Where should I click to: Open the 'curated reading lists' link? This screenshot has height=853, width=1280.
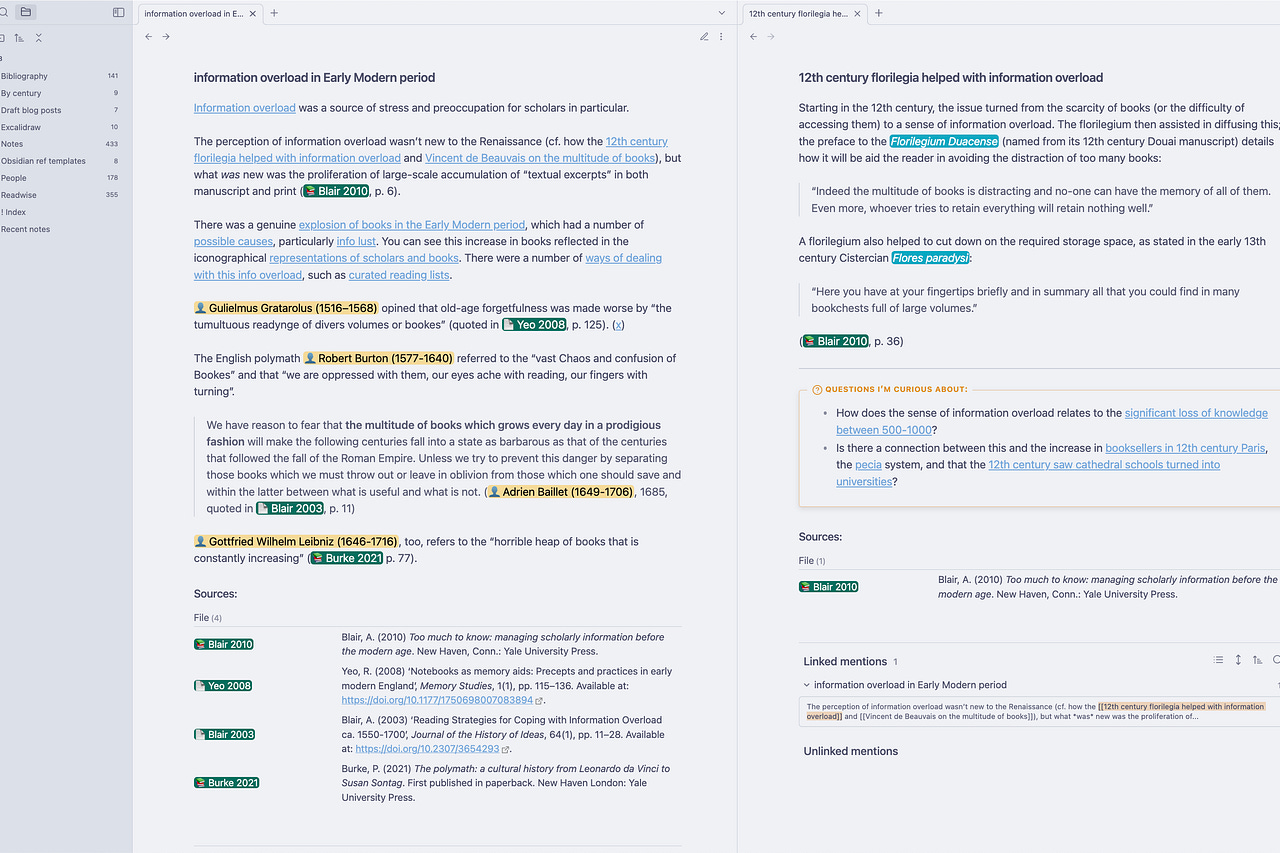click(x=399, y=275)
